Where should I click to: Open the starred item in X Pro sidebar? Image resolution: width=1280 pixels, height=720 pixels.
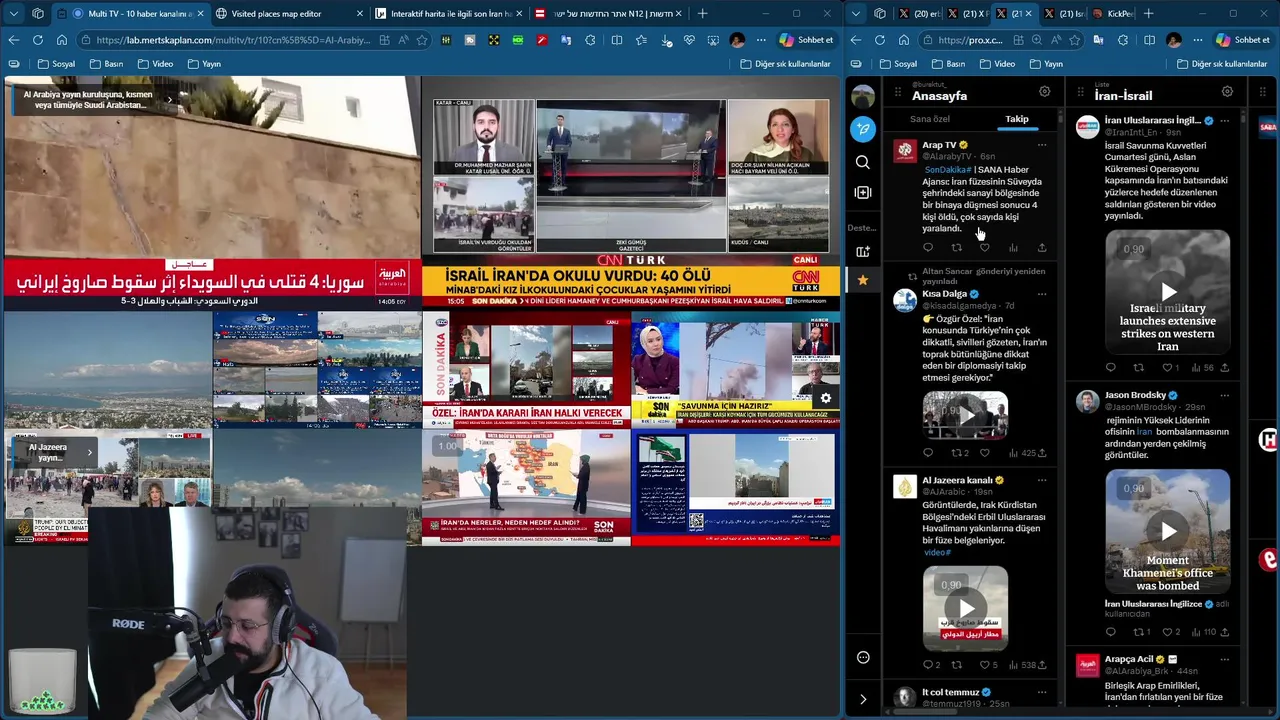863,280
